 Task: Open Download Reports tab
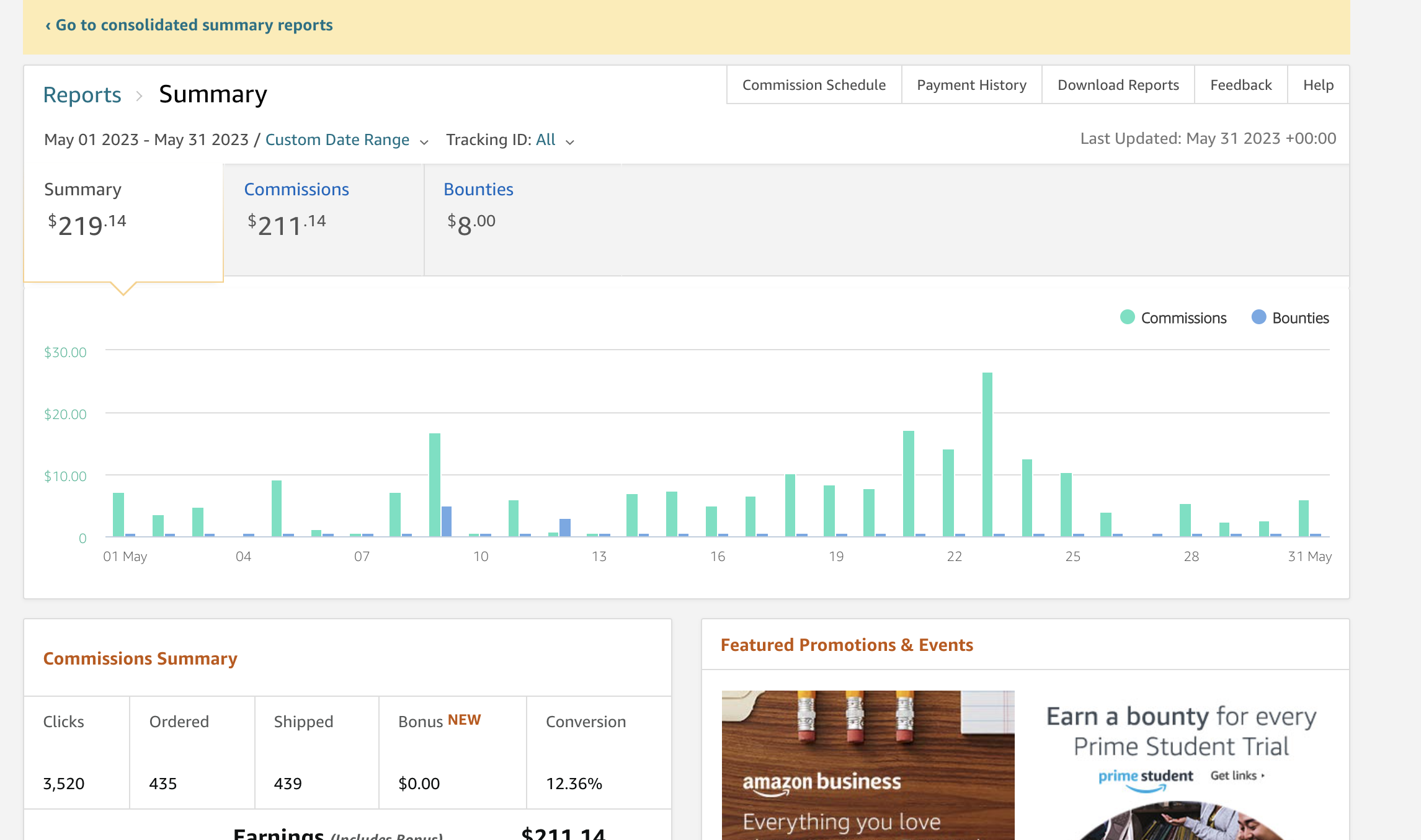point(1118,85)
